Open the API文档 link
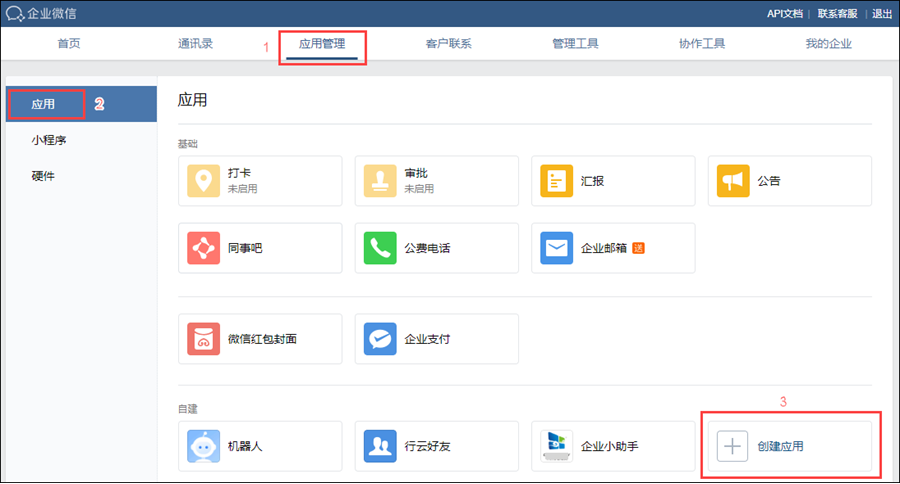 [784, 13]
